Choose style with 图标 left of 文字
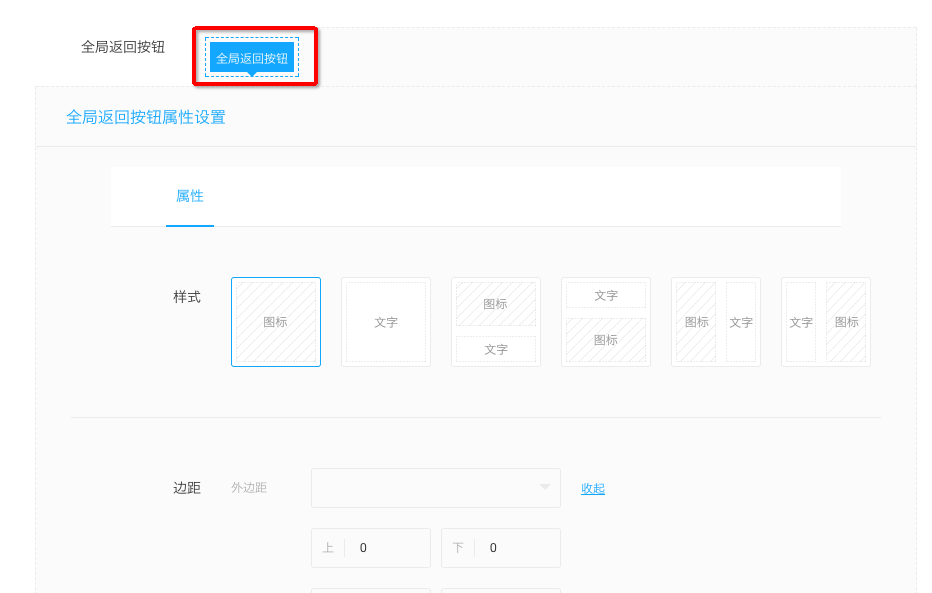Viewport: 932px width, 593px height. [x=716, y=322]
